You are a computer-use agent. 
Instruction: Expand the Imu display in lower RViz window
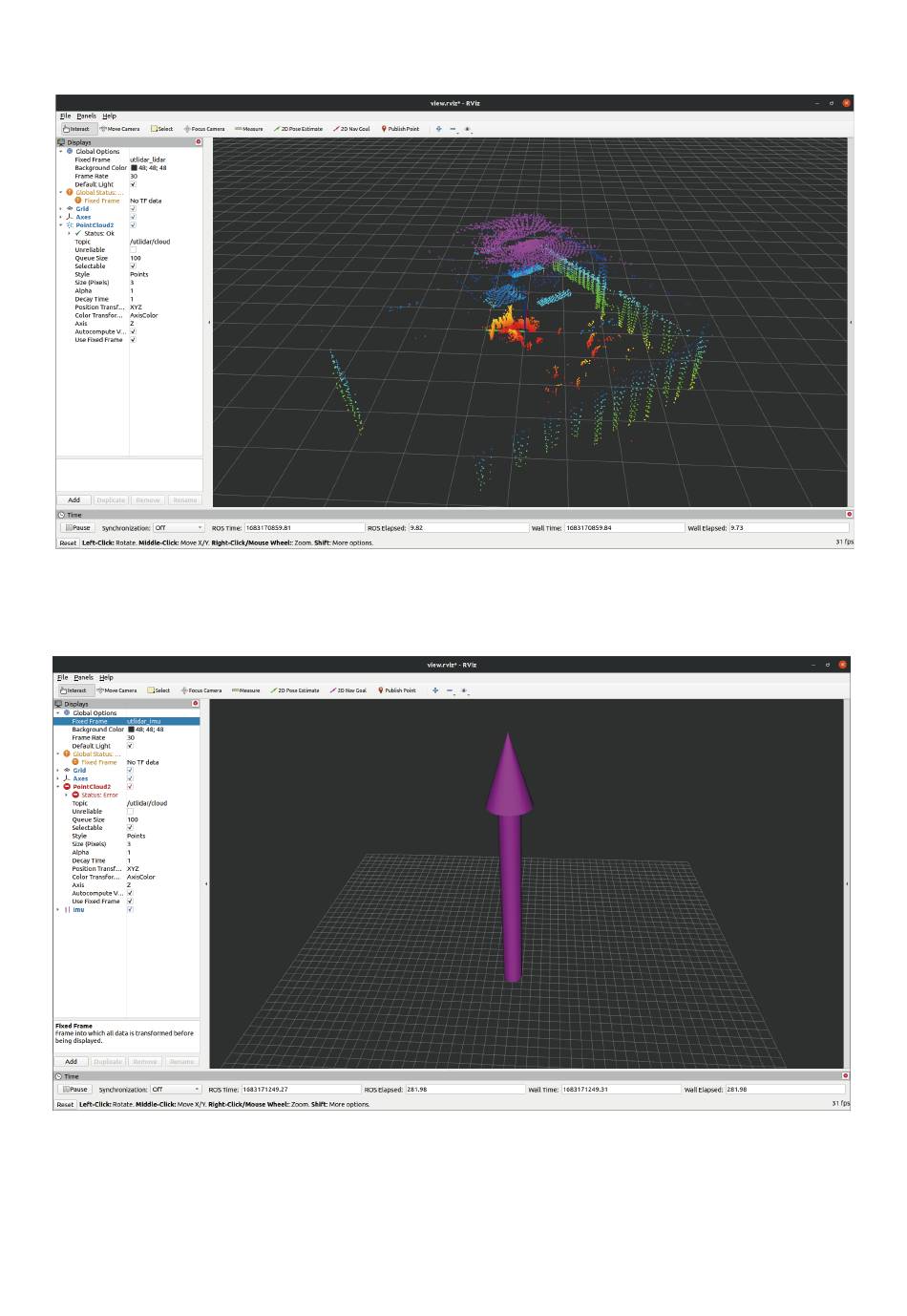58,910
